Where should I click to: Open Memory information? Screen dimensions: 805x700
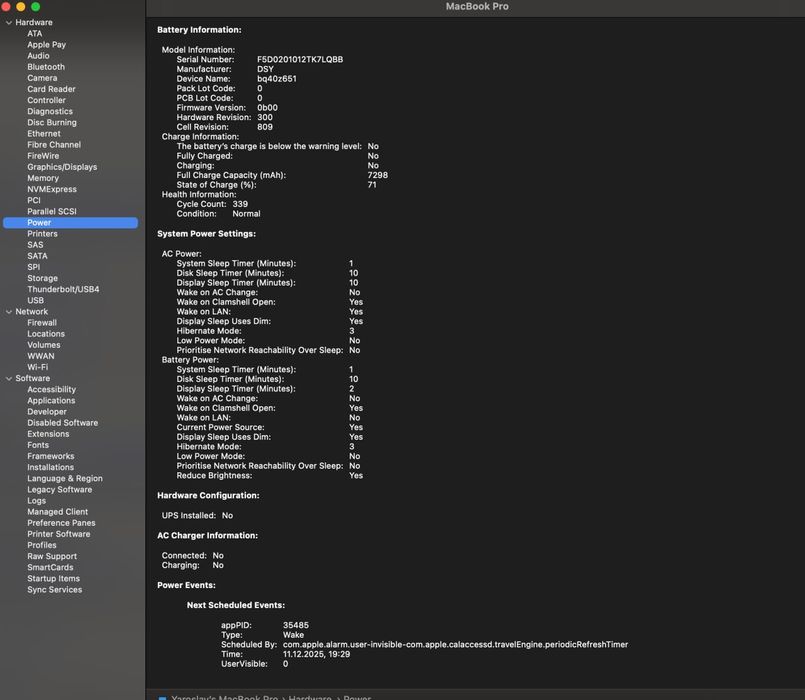[43, 178]
